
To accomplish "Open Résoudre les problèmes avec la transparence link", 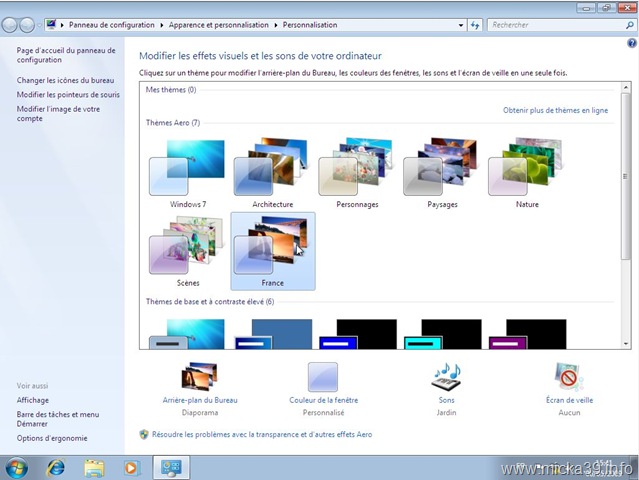I will (262, 434).
